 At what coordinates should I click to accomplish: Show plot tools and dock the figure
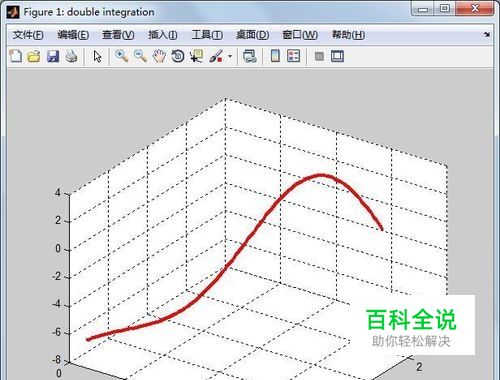pyautogui.click(x=337, y=56)
